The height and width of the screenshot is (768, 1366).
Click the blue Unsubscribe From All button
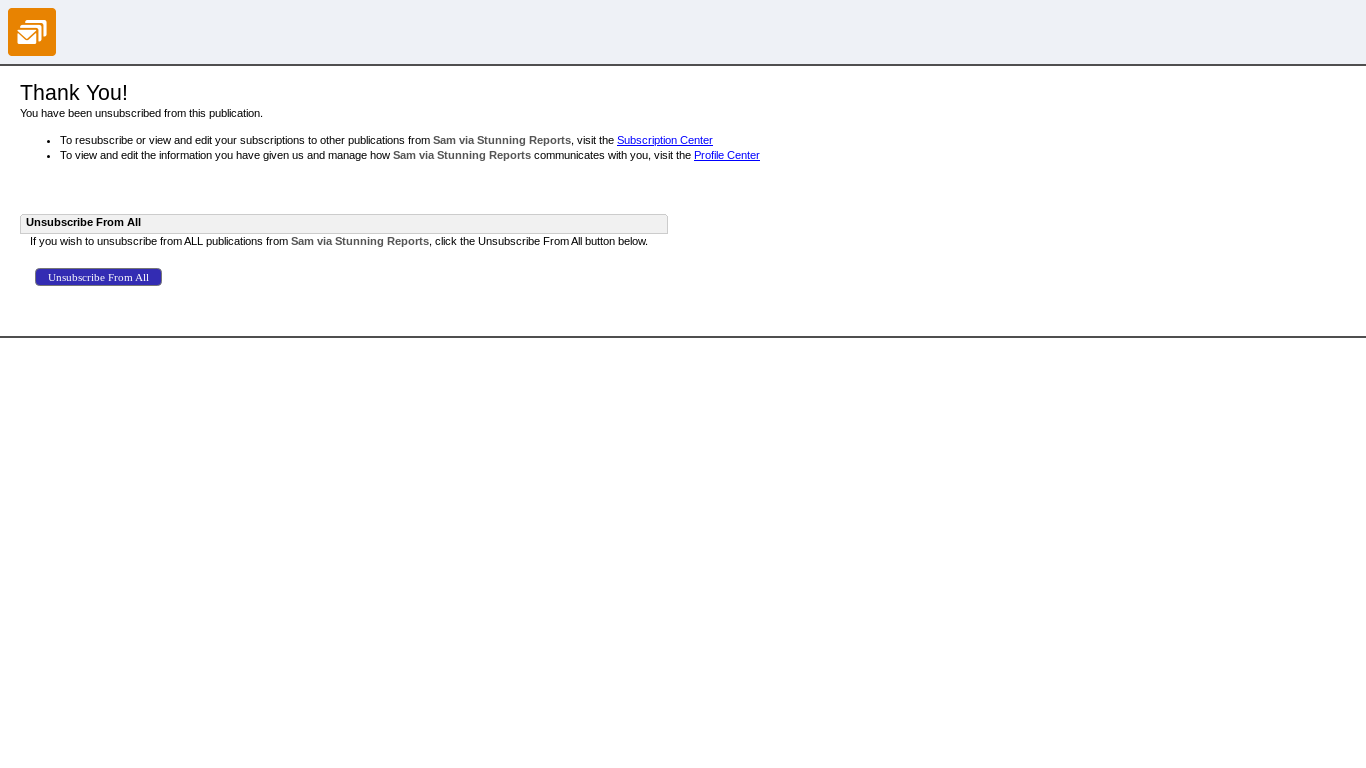[x=98, y=277]
